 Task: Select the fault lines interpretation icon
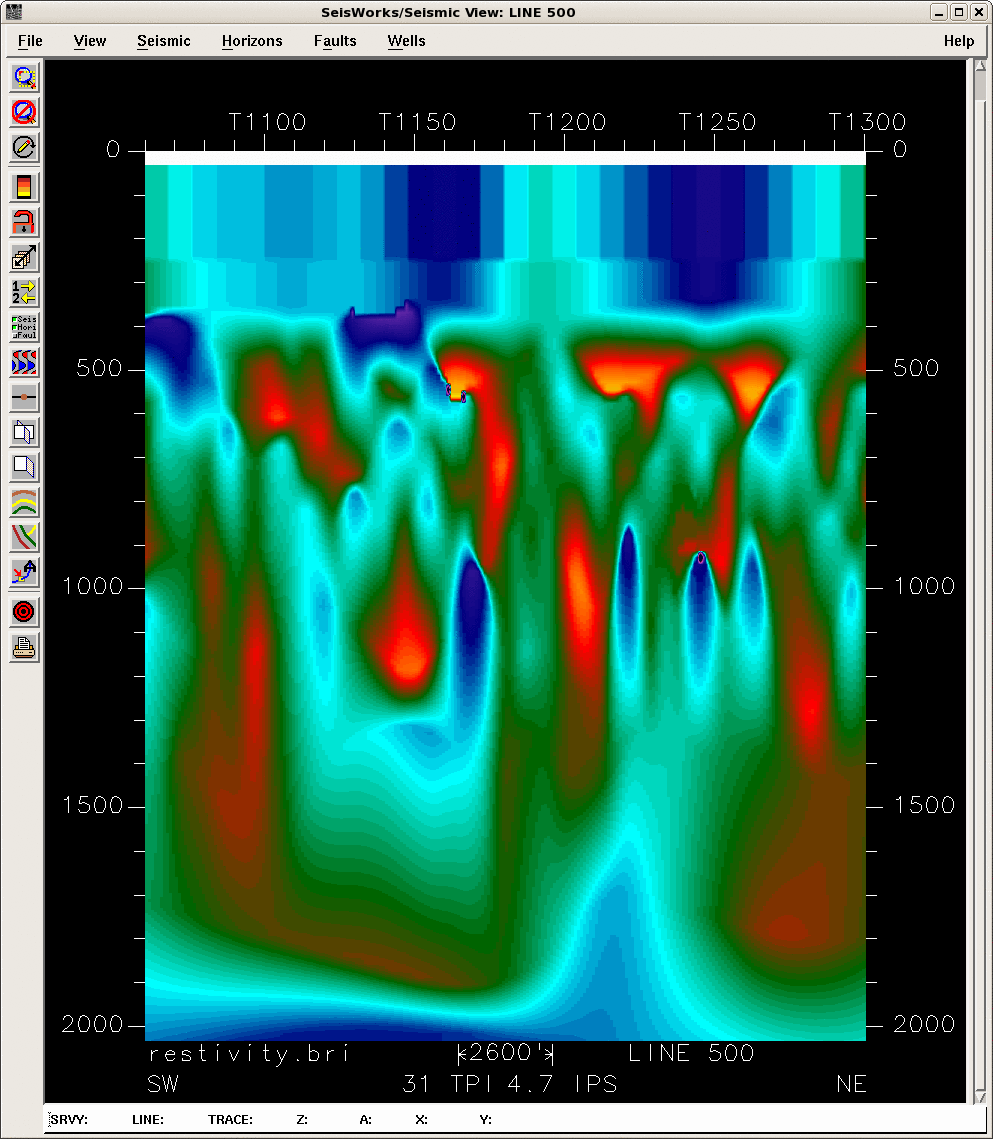(24, 537)
